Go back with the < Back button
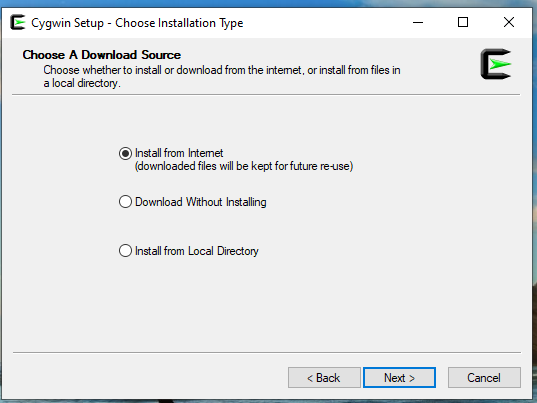The width and height of the screenshot is (537, 403). click(x=324, y=378)
